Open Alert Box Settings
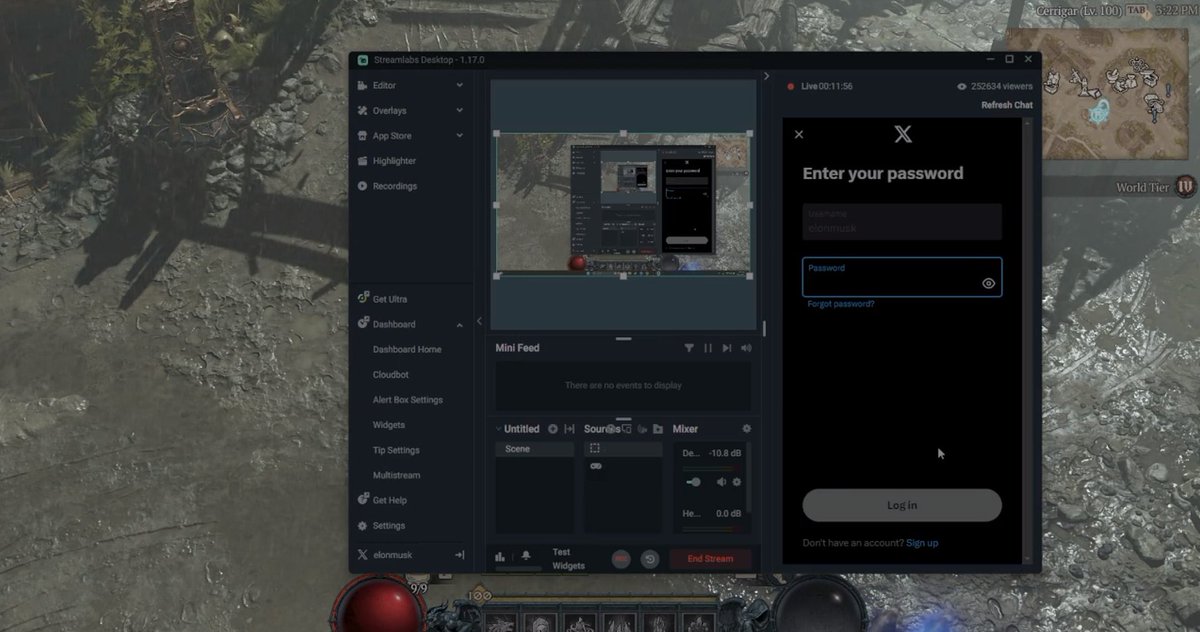The image size is (1200, 632). (408, 400)
